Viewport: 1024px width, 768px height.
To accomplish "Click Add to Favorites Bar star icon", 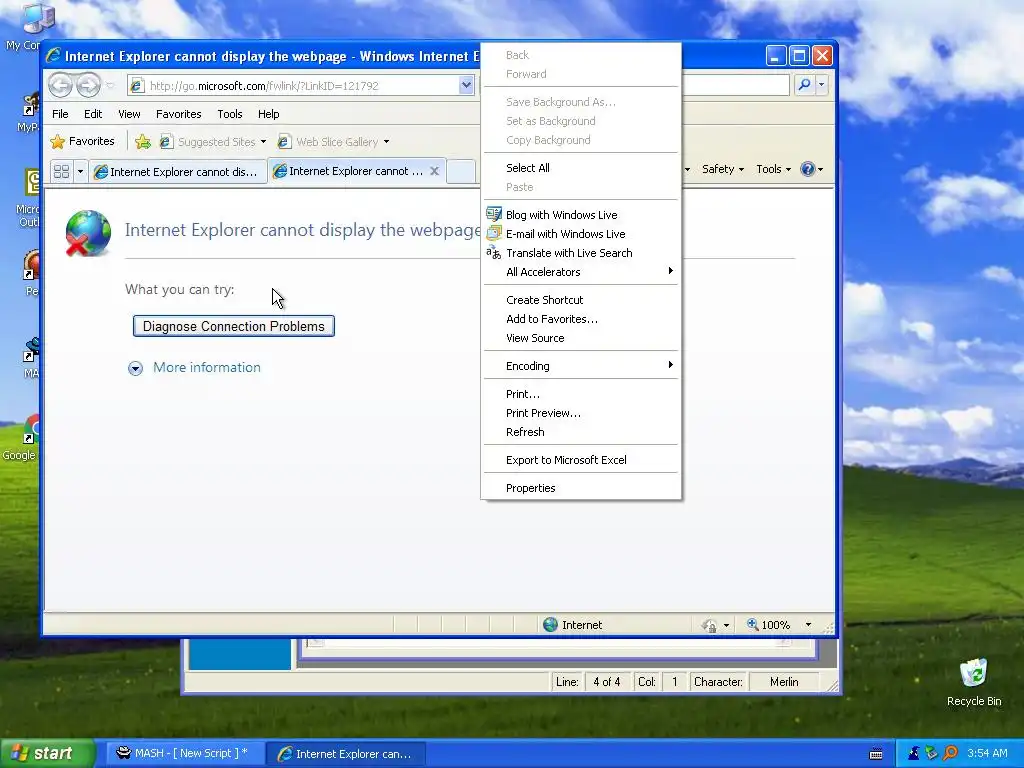I will 143,141.
